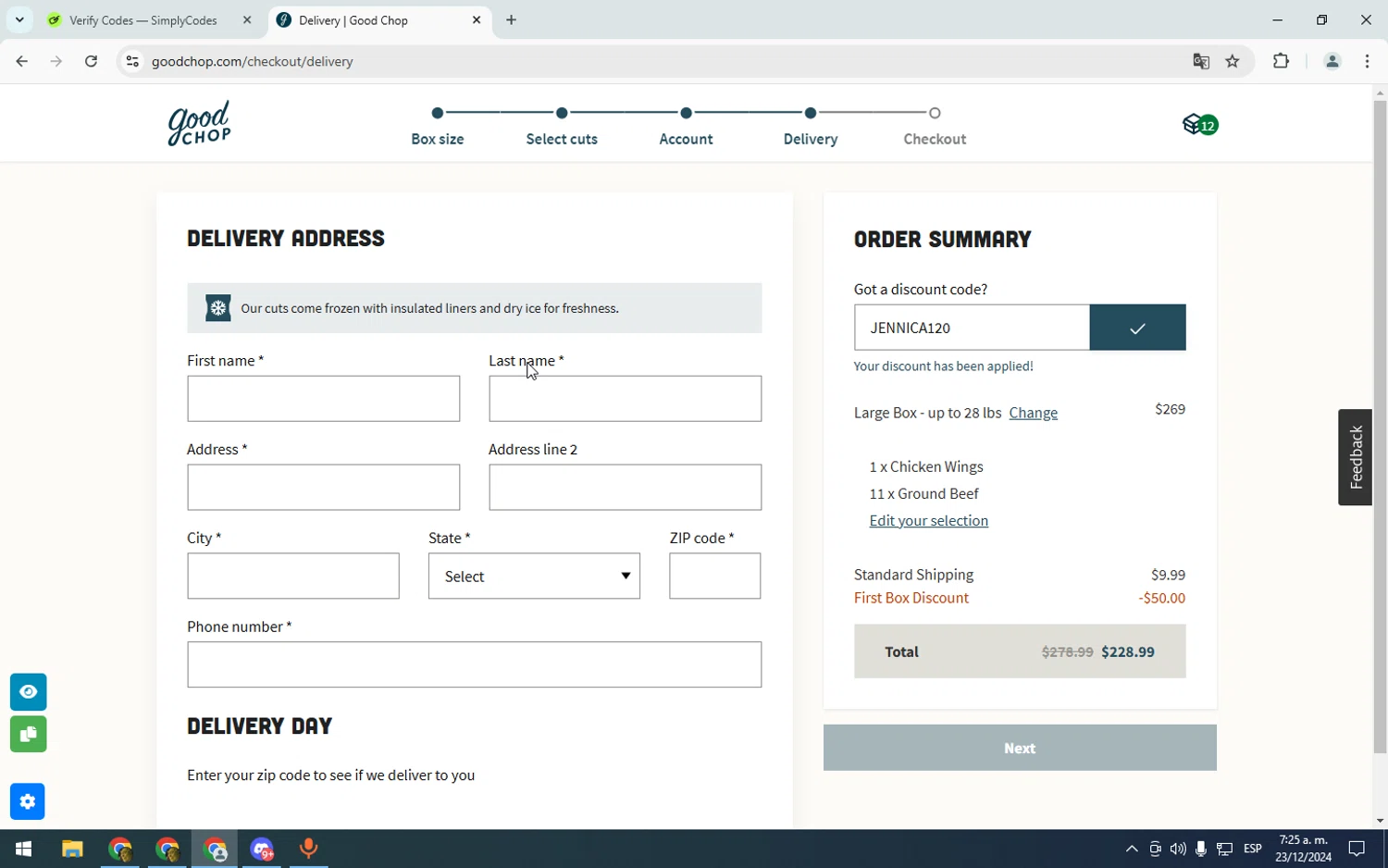Click the City input field
The image size is (1388, 868).
293,577
